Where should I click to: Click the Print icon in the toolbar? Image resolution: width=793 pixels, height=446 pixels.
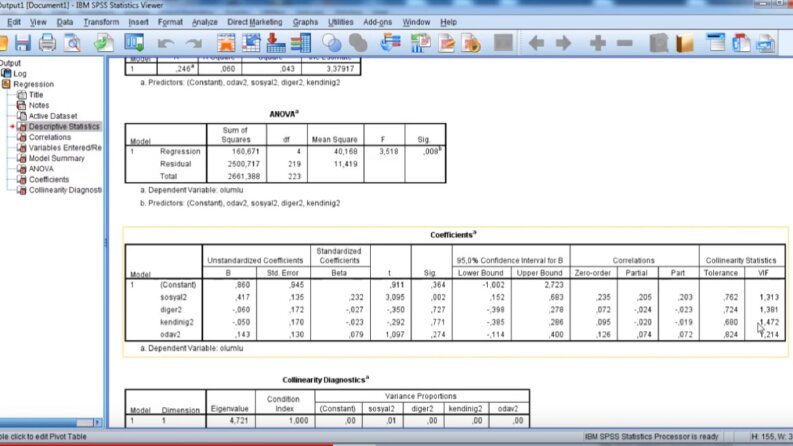(x=48, y=43)
